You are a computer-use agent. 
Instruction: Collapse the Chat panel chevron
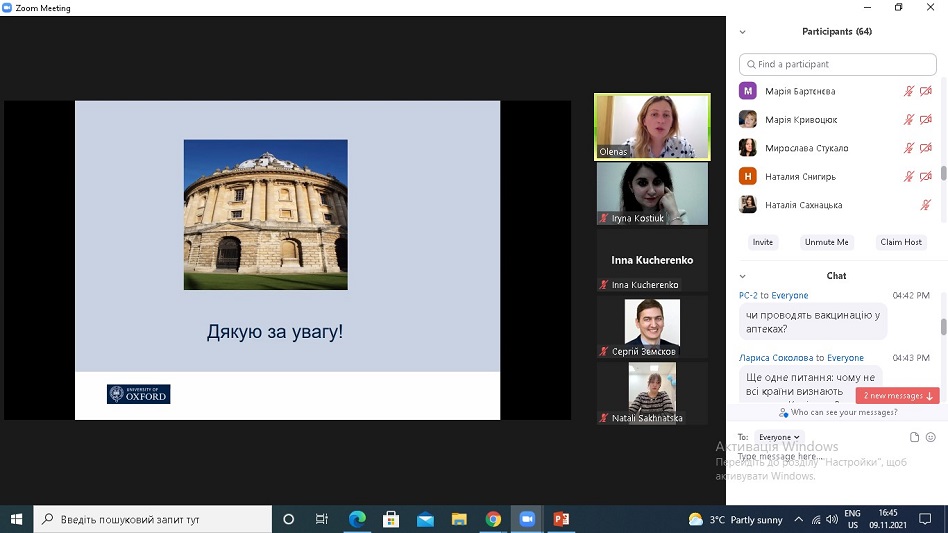742,276
